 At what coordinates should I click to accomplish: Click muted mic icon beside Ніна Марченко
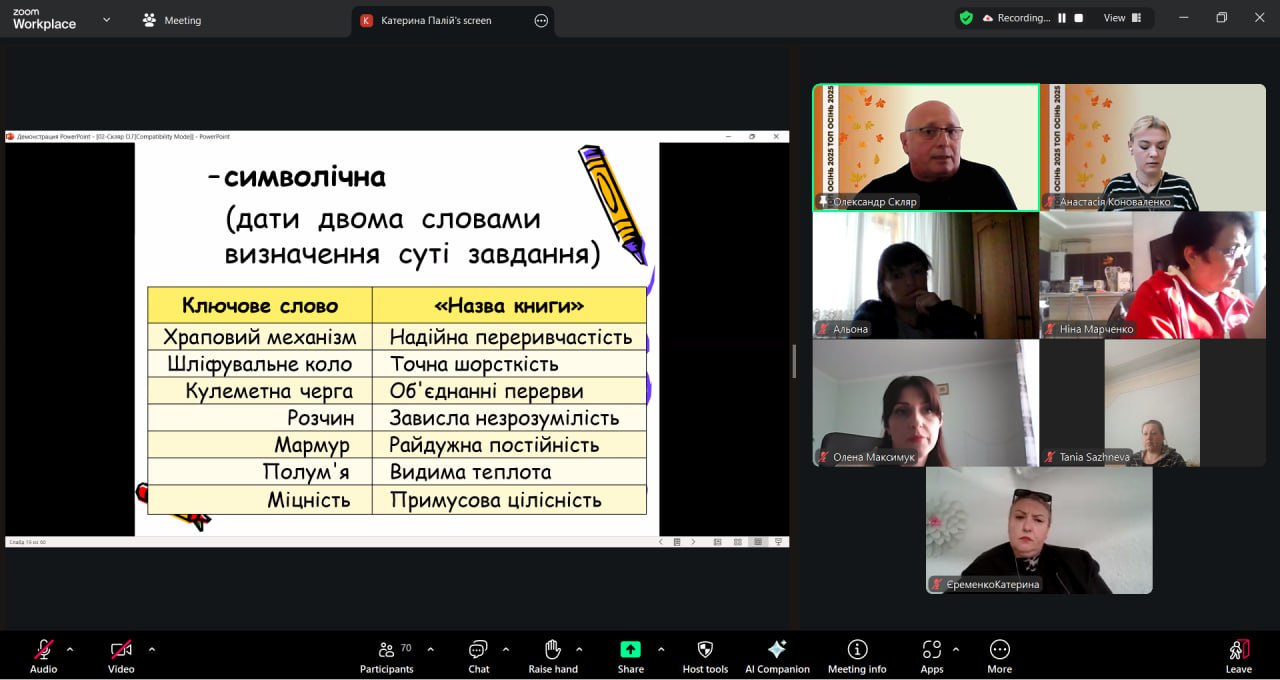click(1050, 329)
